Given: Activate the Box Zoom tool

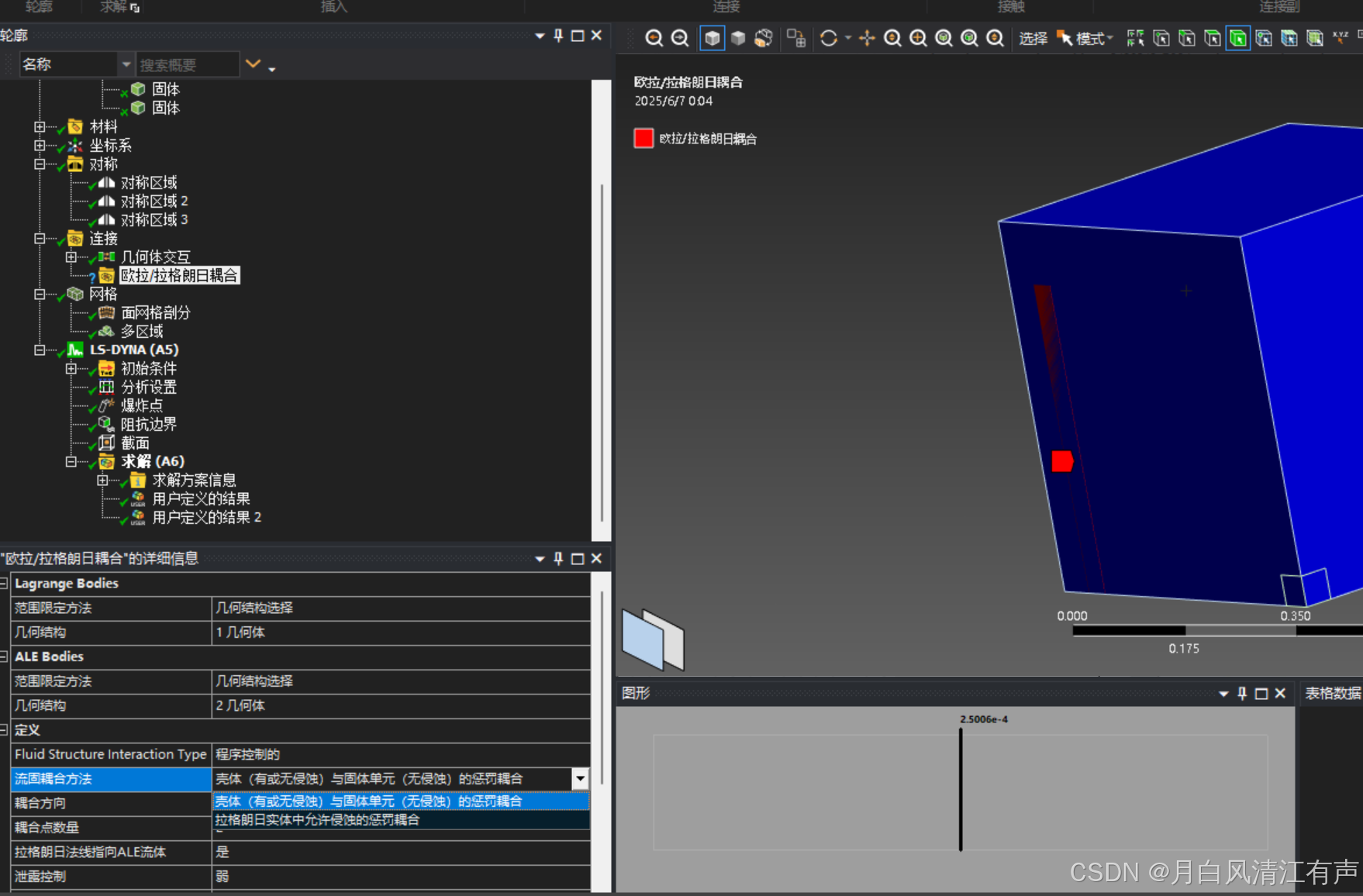Looking at the screenshot, I should pyautogui.click(x=918, y=38).
